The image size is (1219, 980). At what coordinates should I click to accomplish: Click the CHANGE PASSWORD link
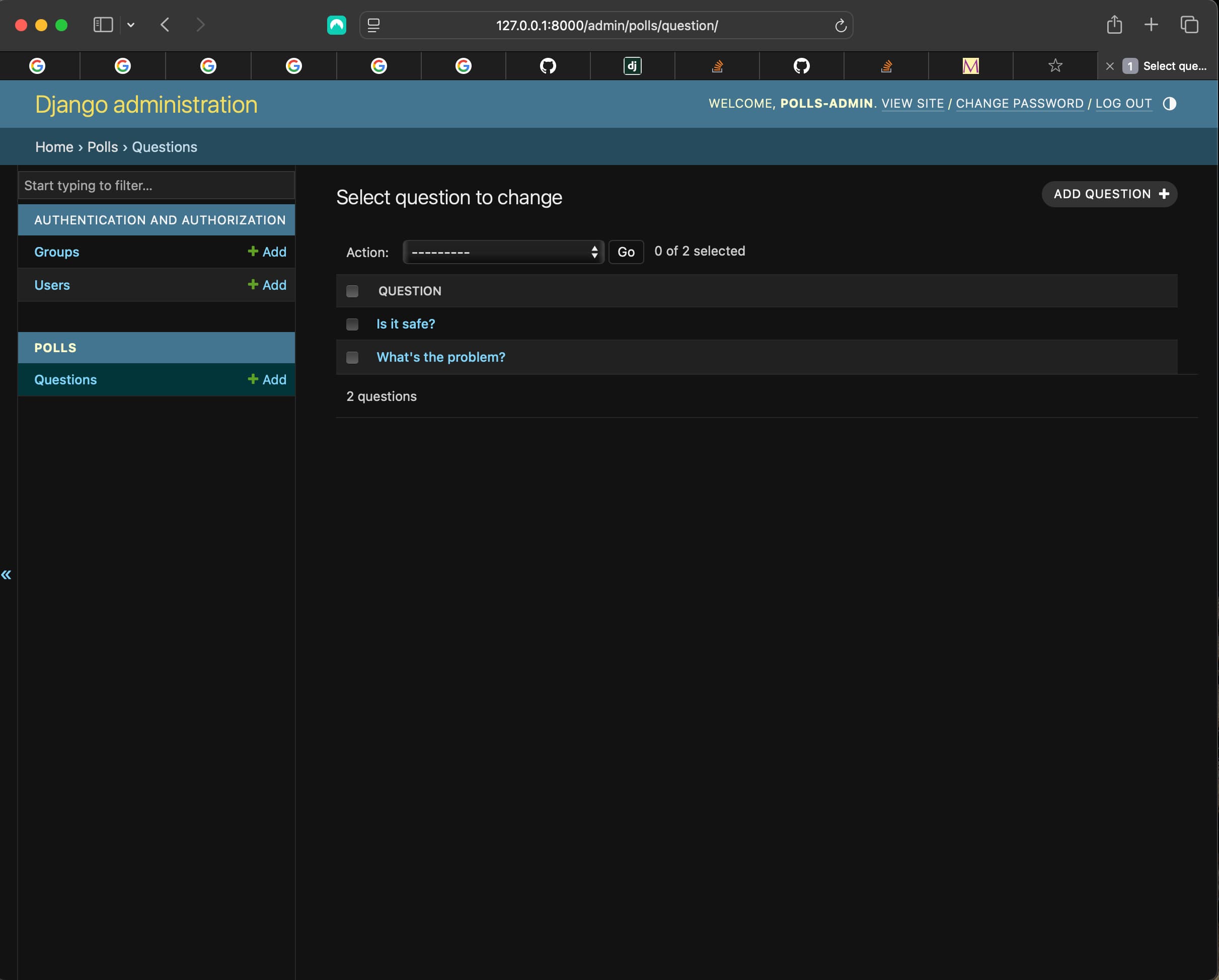pyautogui.click(x=1019, y=104)
